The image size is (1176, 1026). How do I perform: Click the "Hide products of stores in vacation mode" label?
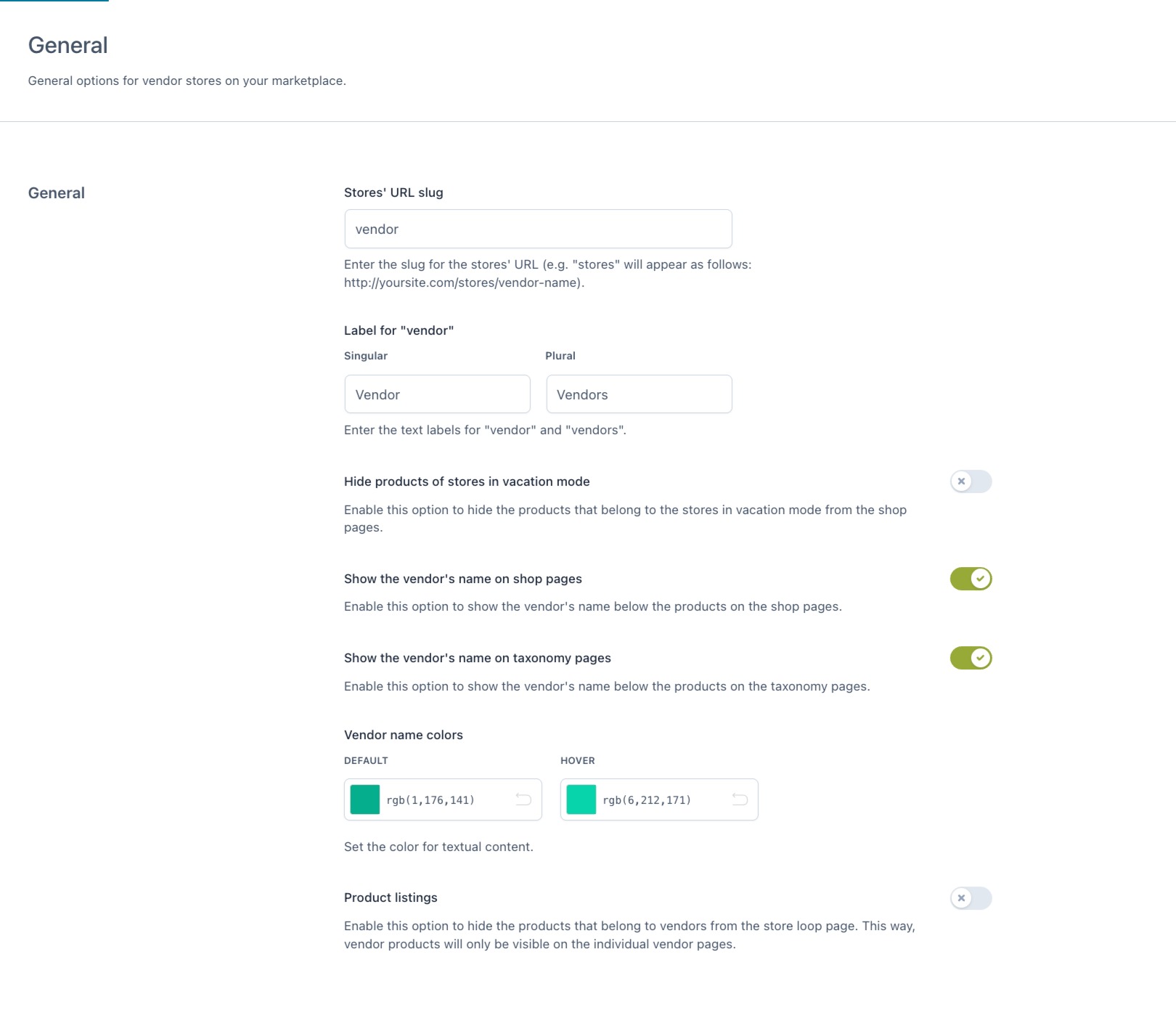pos(467,481)
